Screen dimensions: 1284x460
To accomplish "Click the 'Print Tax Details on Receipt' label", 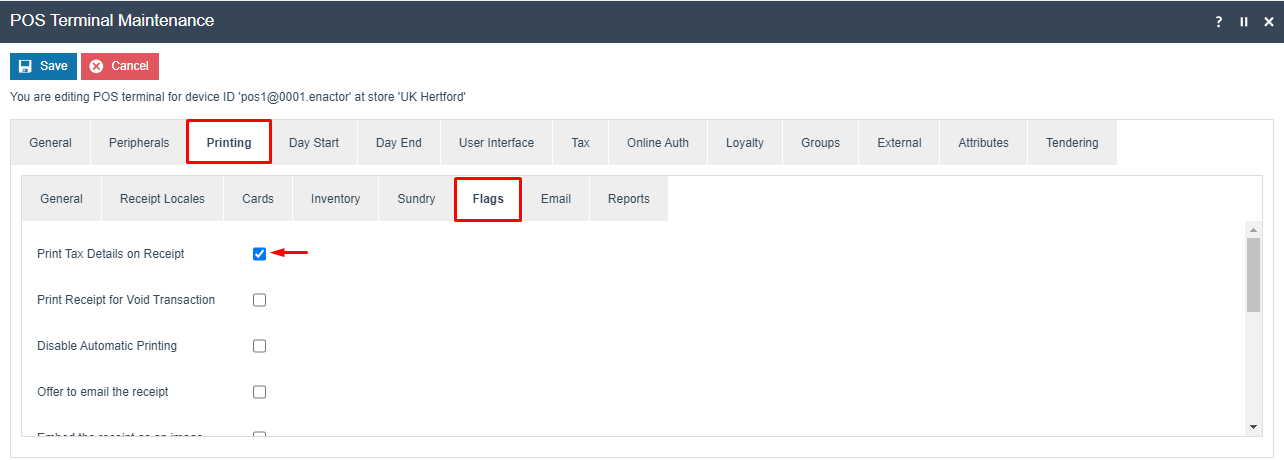I will pos(111,254).
